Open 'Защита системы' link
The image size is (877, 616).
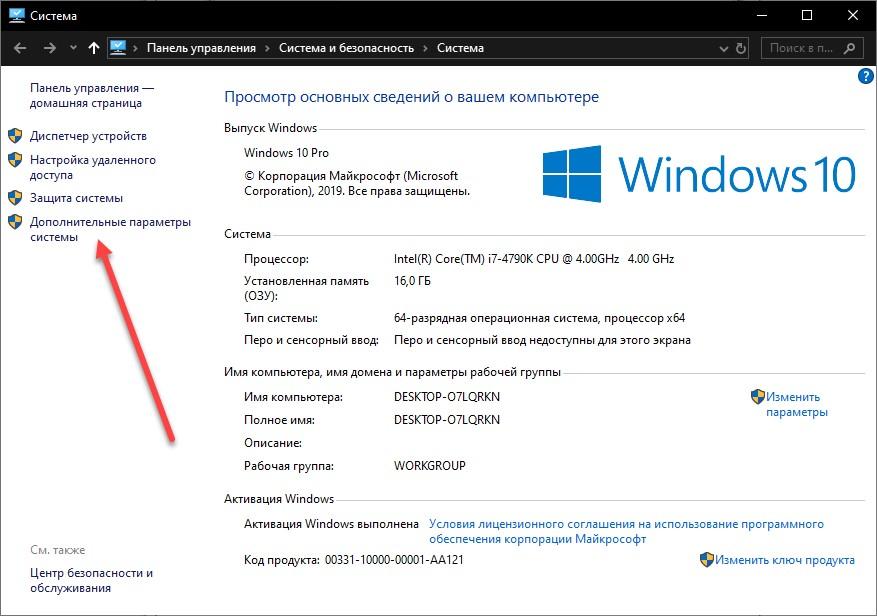click(76, 198)
